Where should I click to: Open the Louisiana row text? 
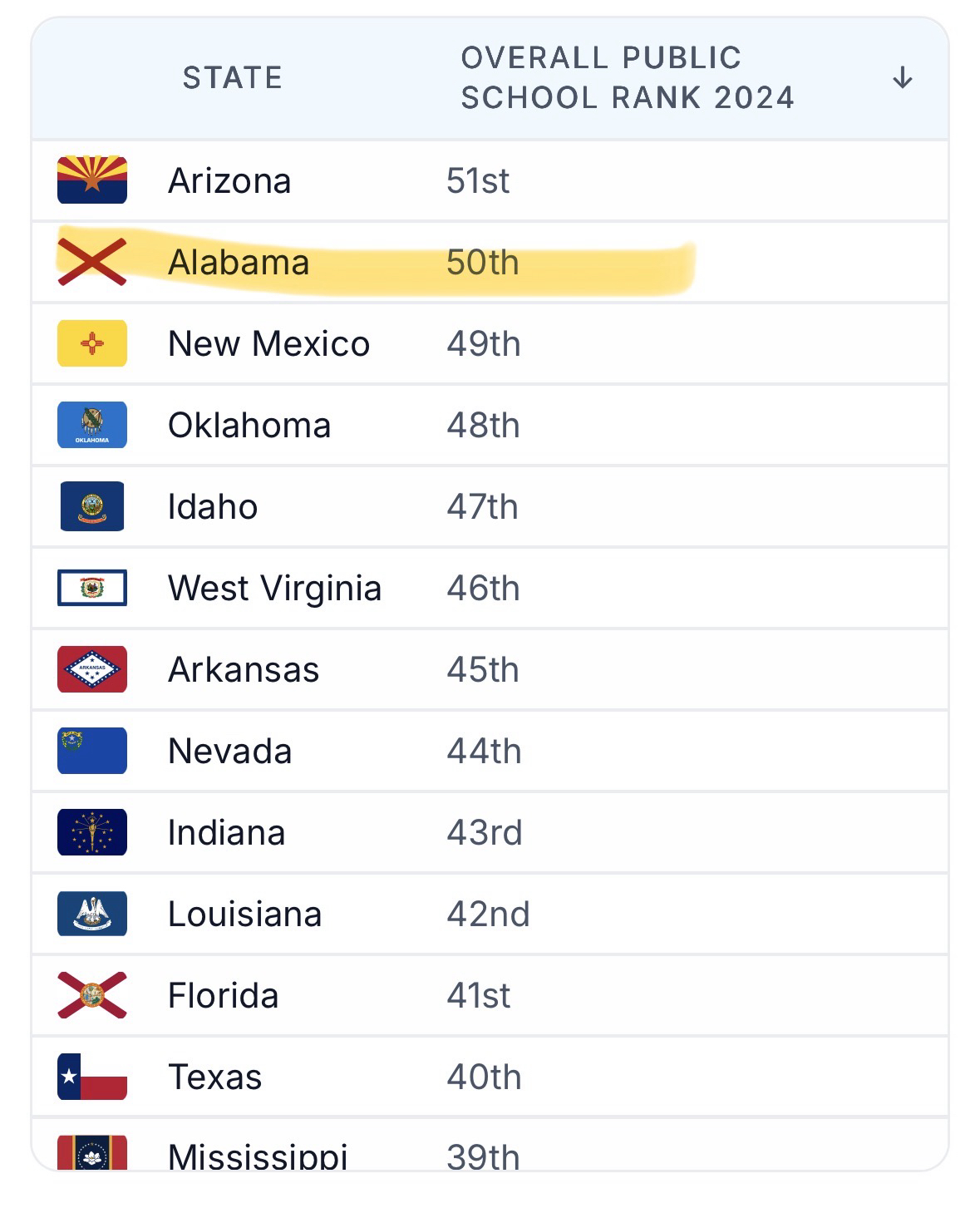tap(244, 915)
